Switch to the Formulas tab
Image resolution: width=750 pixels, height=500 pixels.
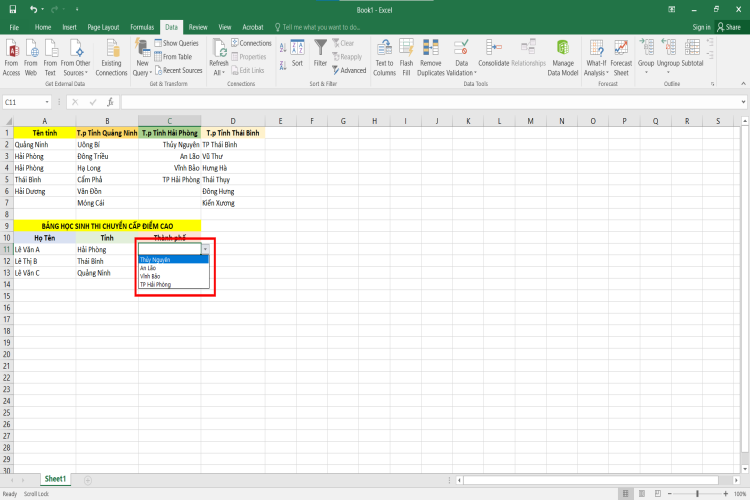(x=142, y=27)
